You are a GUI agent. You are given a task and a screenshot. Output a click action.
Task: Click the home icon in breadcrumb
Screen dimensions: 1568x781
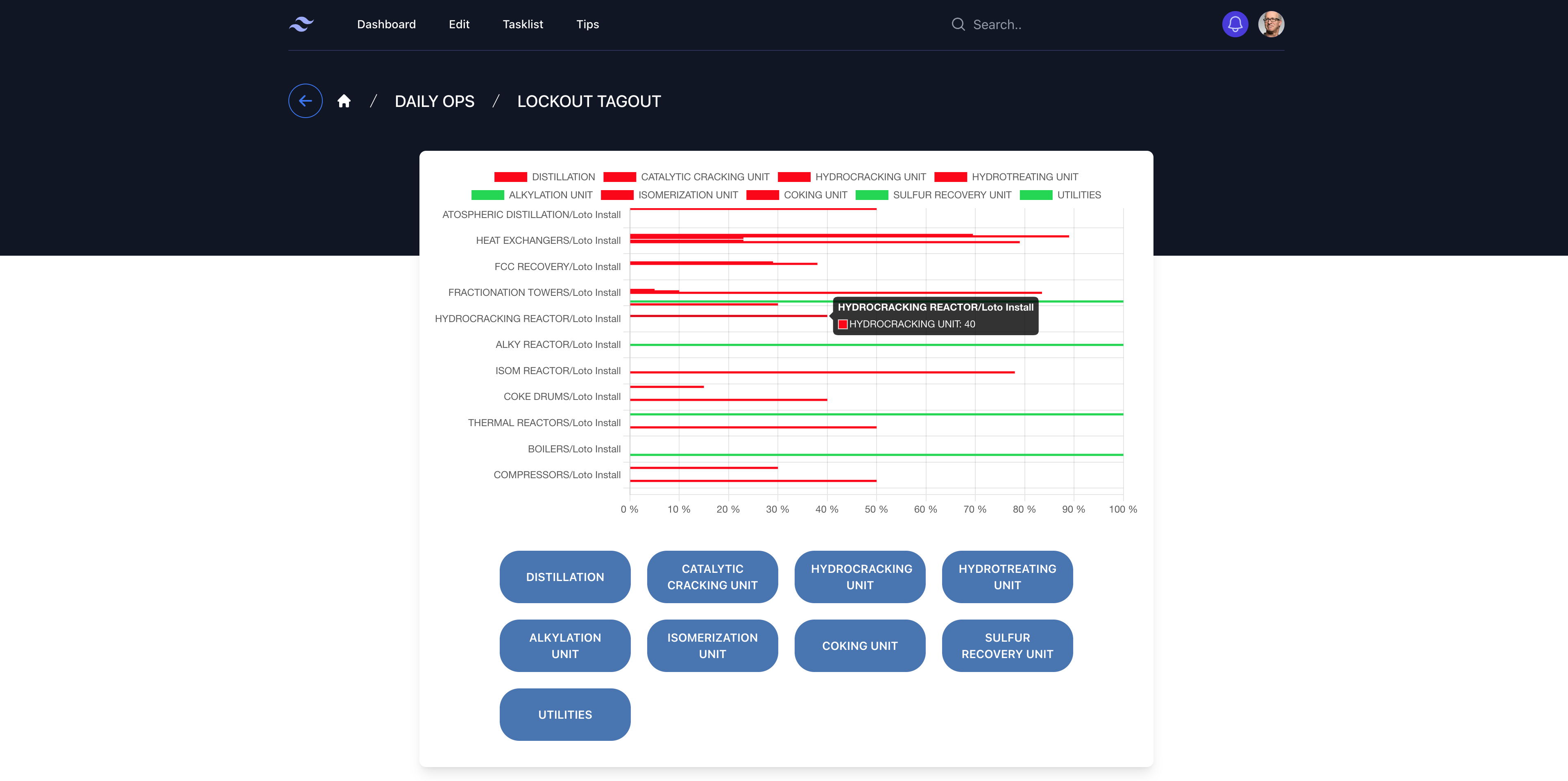344,101
